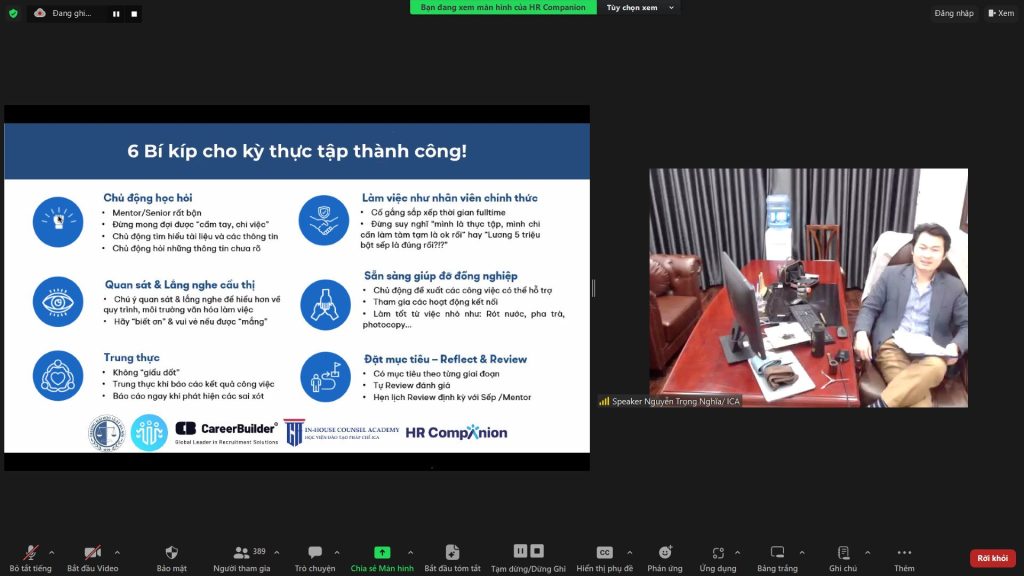Click Đăng nhập sign-in button
This screenshot has width=1024, height=576.
click(954, 13)
